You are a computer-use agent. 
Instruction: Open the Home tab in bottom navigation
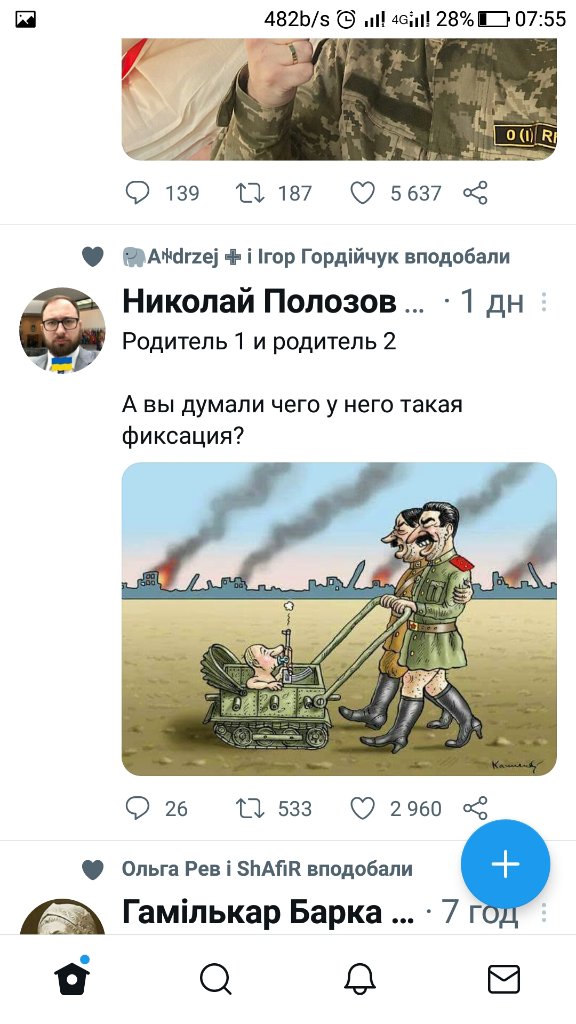[72, 977]
